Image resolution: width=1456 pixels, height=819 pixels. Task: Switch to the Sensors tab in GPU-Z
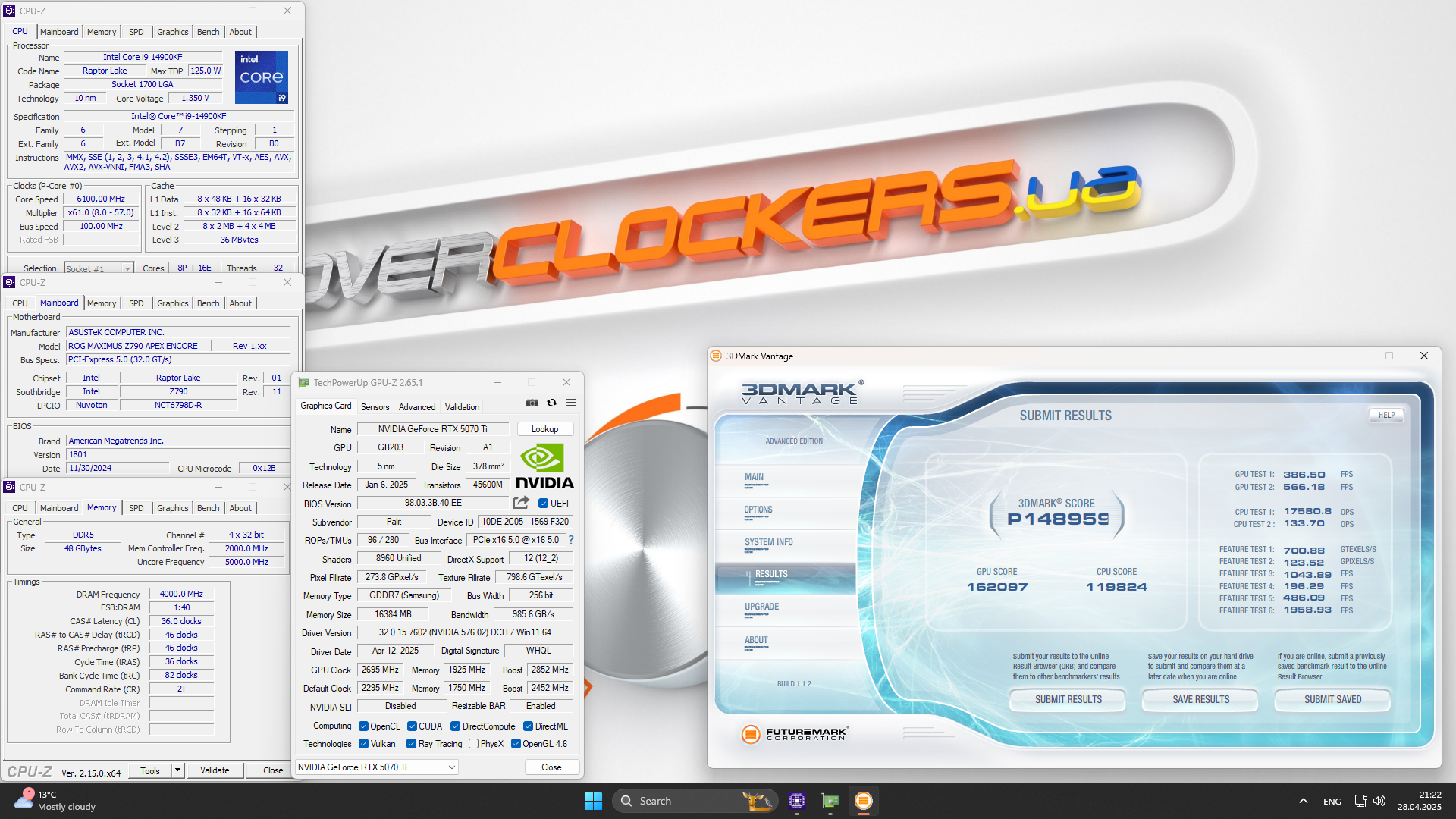pos(375,407)
